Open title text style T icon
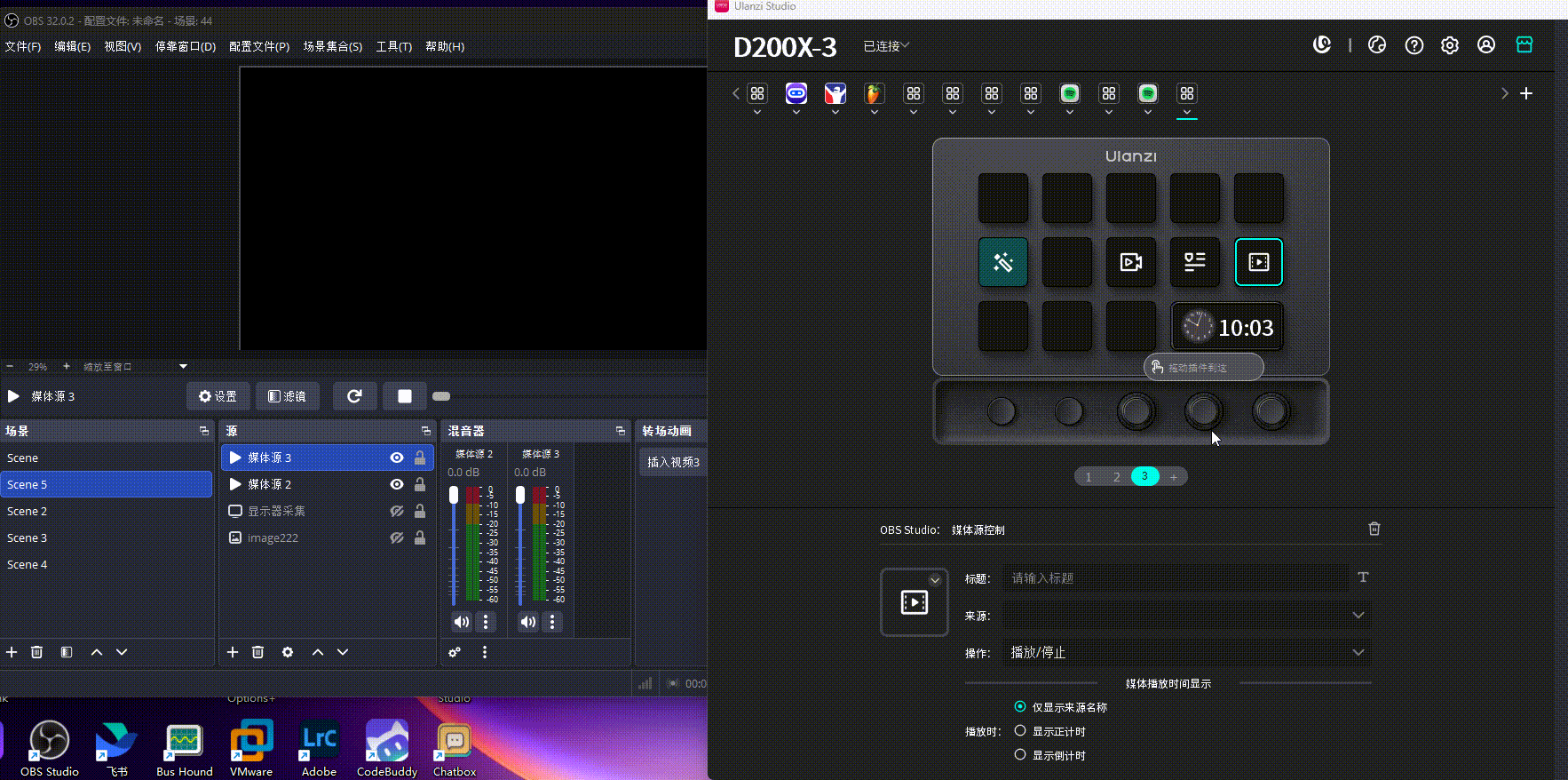 pos(1364,577)
